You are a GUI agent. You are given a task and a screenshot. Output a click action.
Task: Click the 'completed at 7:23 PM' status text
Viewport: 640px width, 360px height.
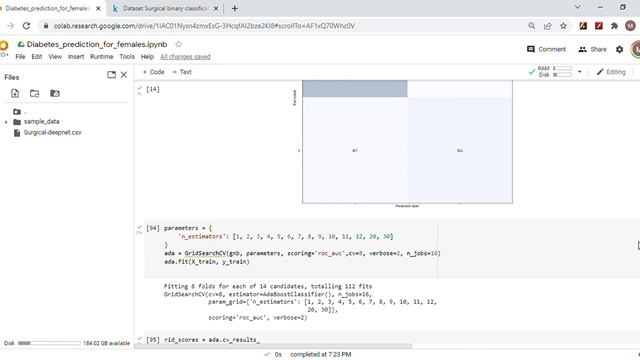pyautogui.click(x=320, y=354)
